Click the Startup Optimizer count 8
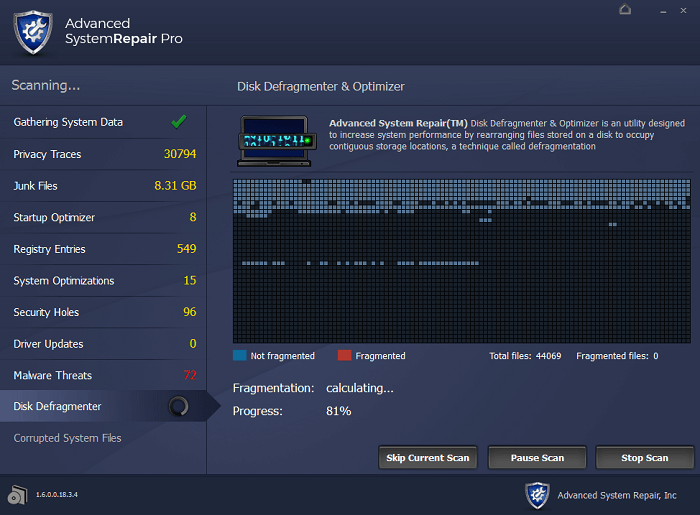The height and width of the screenshot is (515, 700). coord(193,217)
